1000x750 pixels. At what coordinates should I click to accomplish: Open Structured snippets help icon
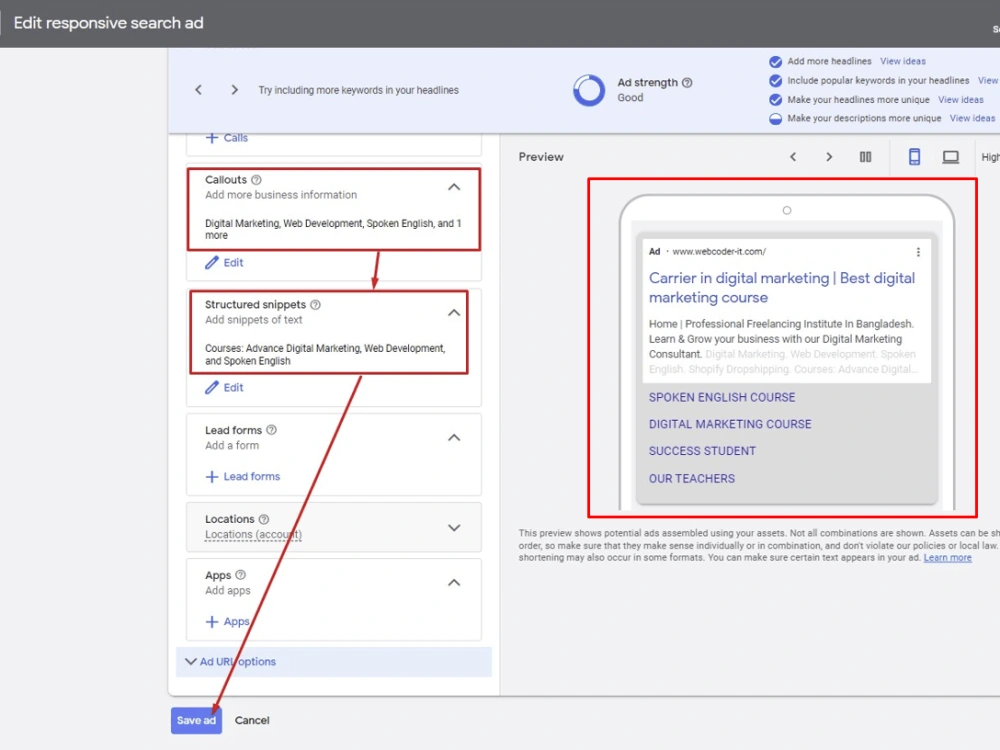[x=315, y=305]
